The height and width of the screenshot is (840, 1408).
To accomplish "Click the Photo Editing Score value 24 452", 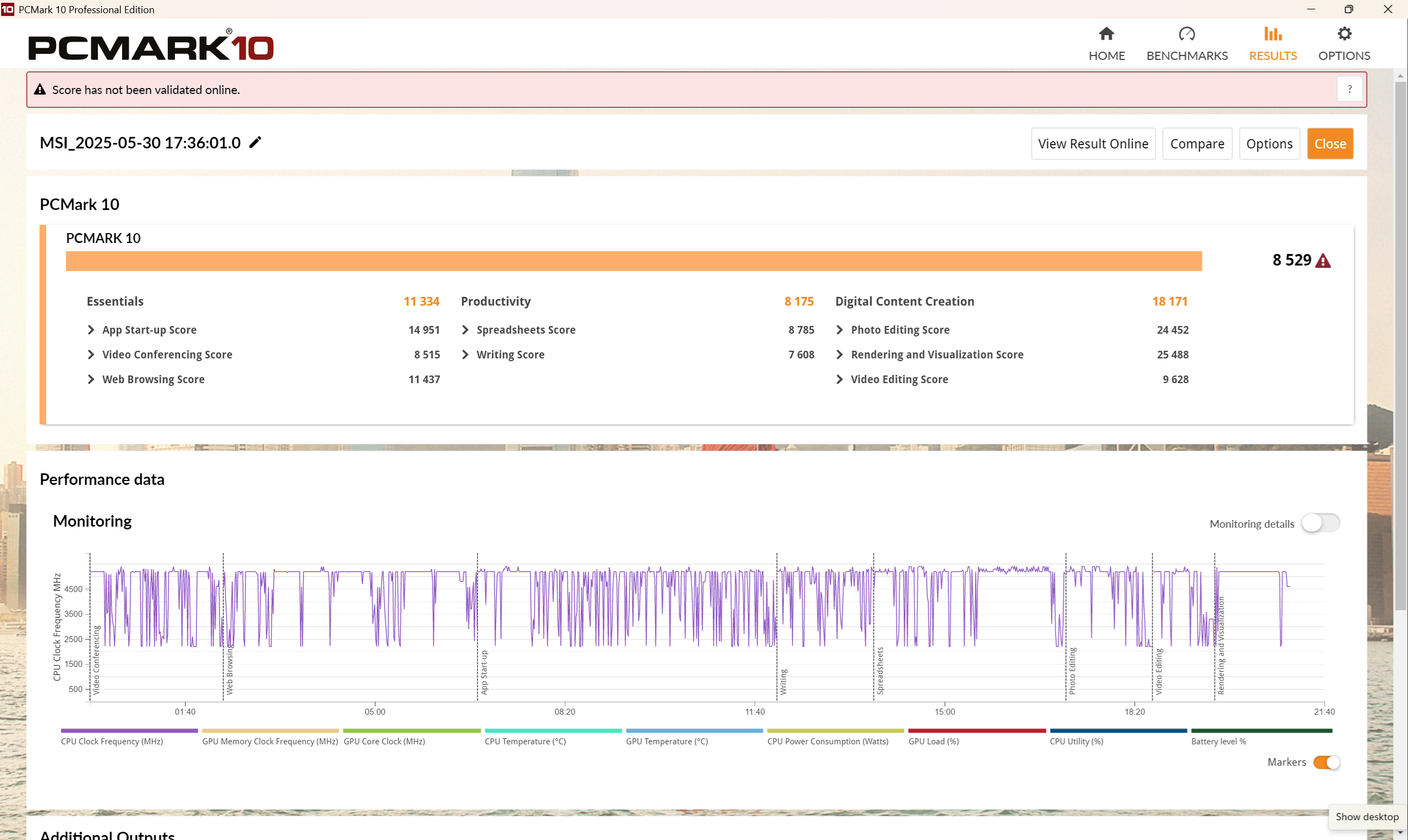I will [x=1173, y=330].
